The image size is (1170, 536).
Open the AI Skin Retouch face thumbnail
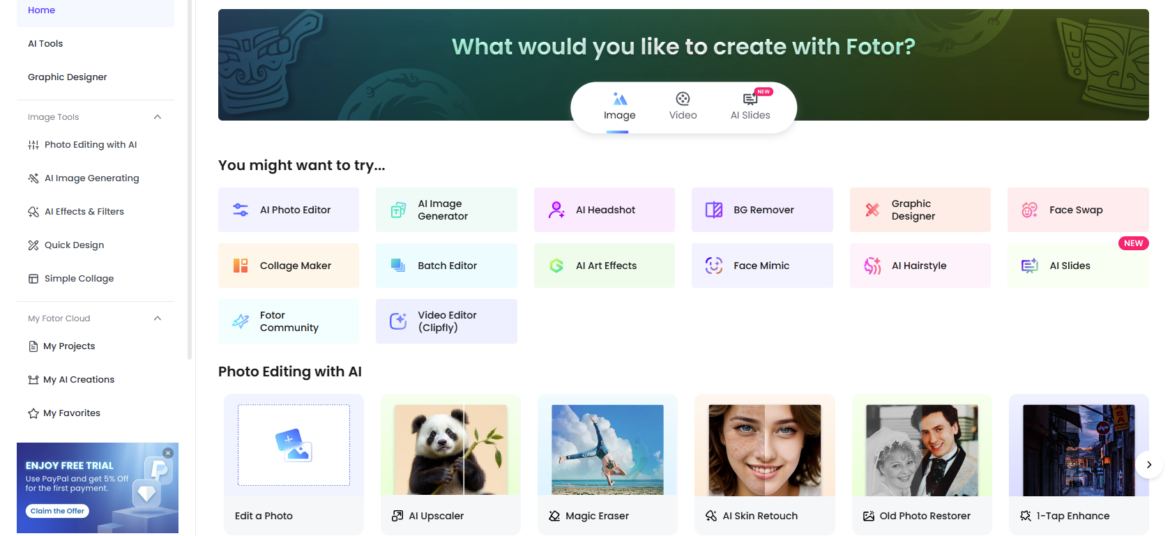(x=765, y=449)
